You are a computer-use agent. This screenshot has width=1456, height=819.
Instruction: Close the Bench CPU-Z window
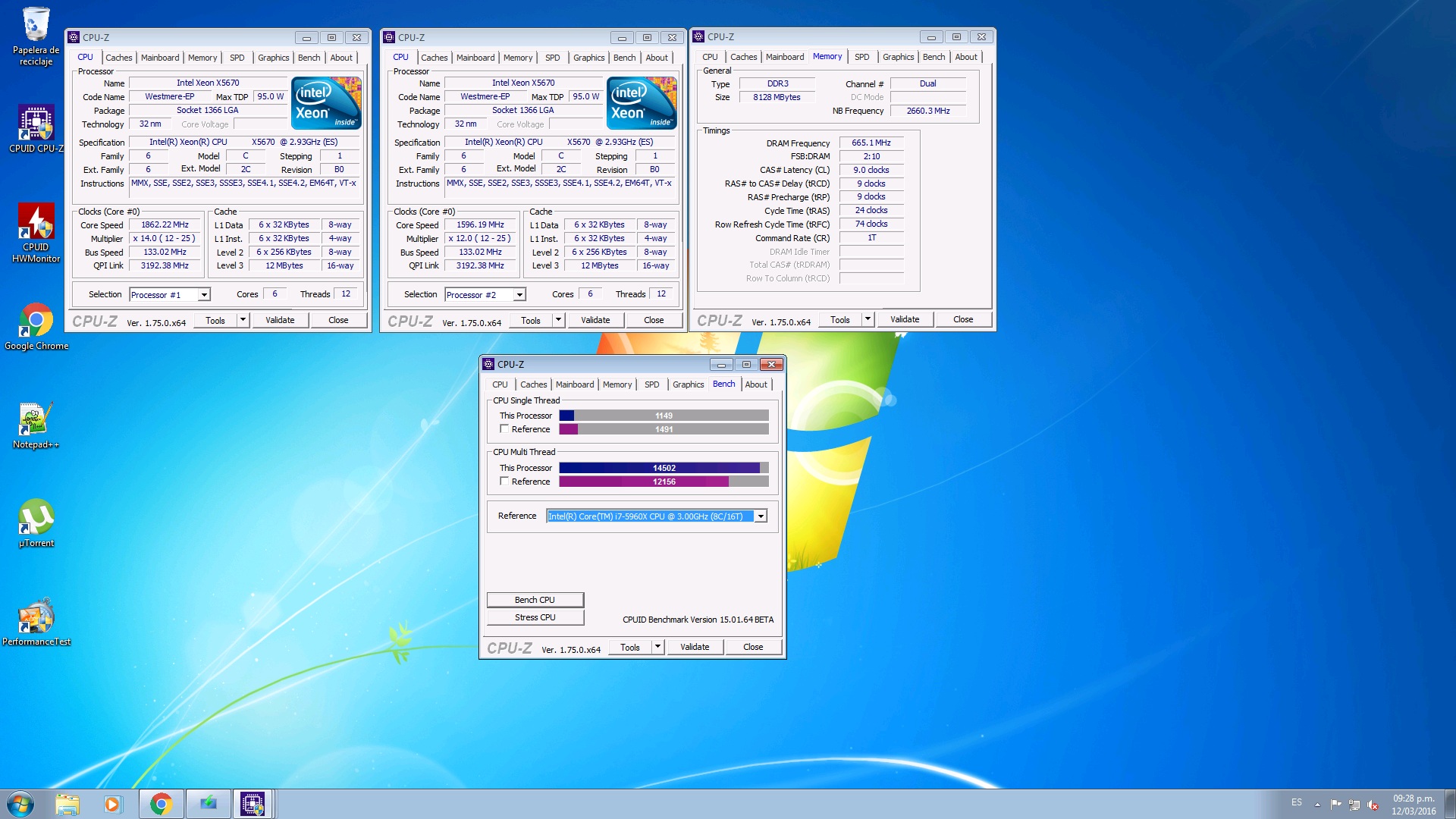[x=771, y=365]
